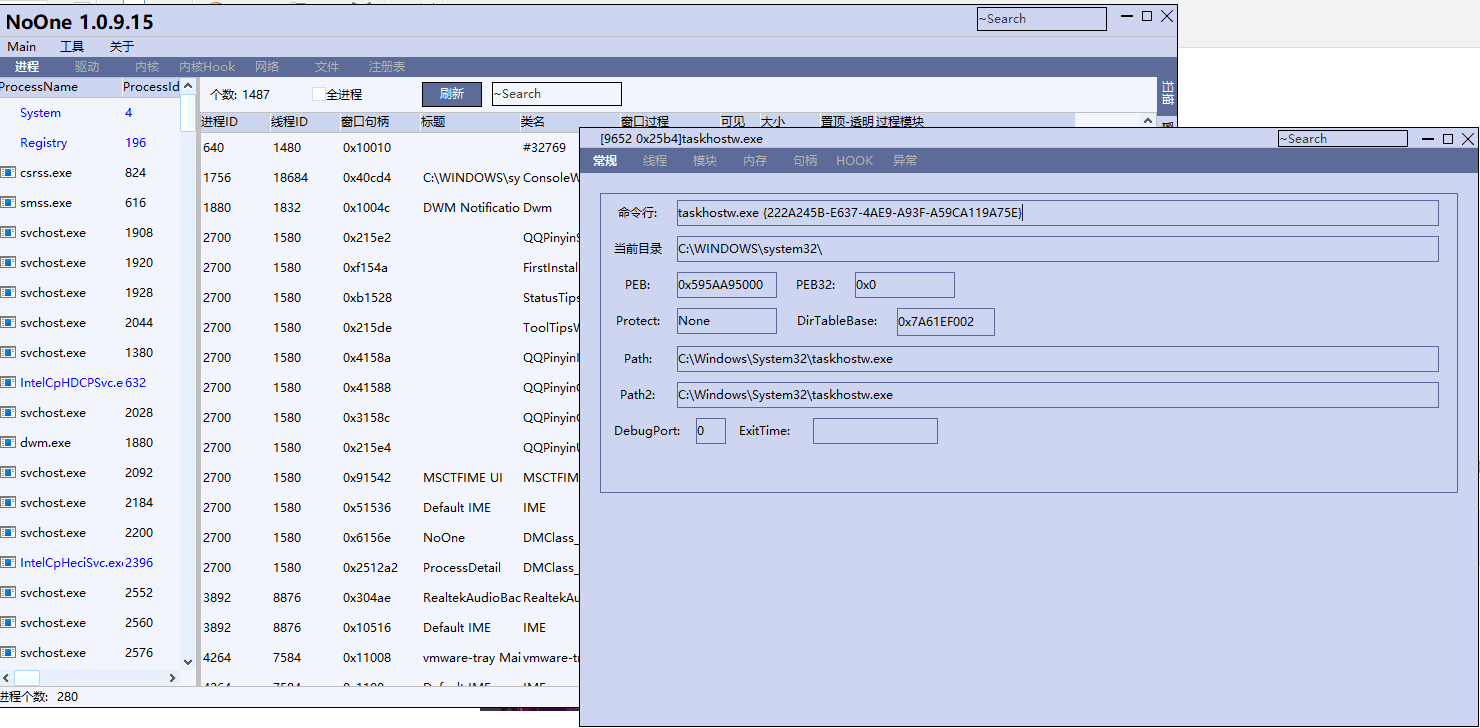The image size is (1480, 728).
Task: Open 异常 tab in taskhostw window
Action: (x=905, y=161)
